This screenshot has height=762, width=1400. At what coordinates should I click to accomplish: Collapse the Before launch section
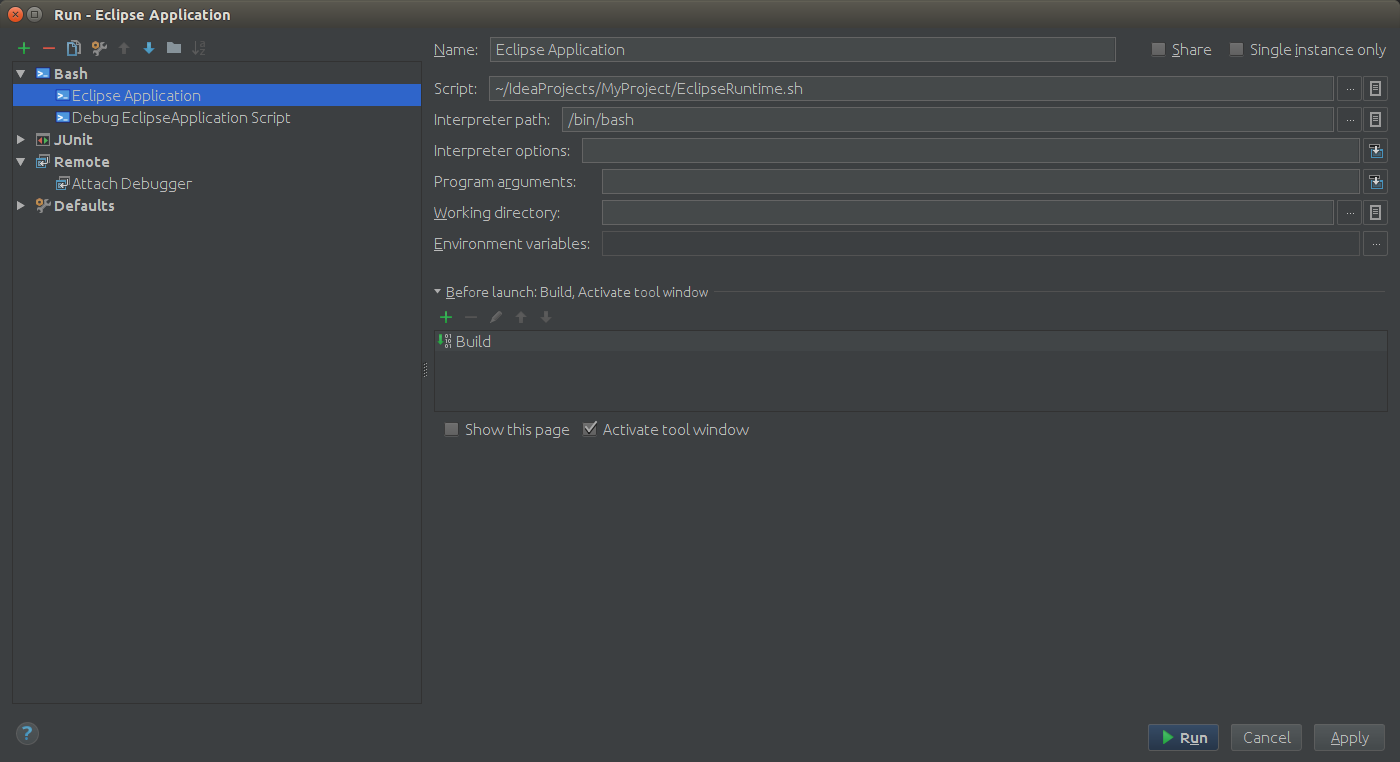pos(437,292)
